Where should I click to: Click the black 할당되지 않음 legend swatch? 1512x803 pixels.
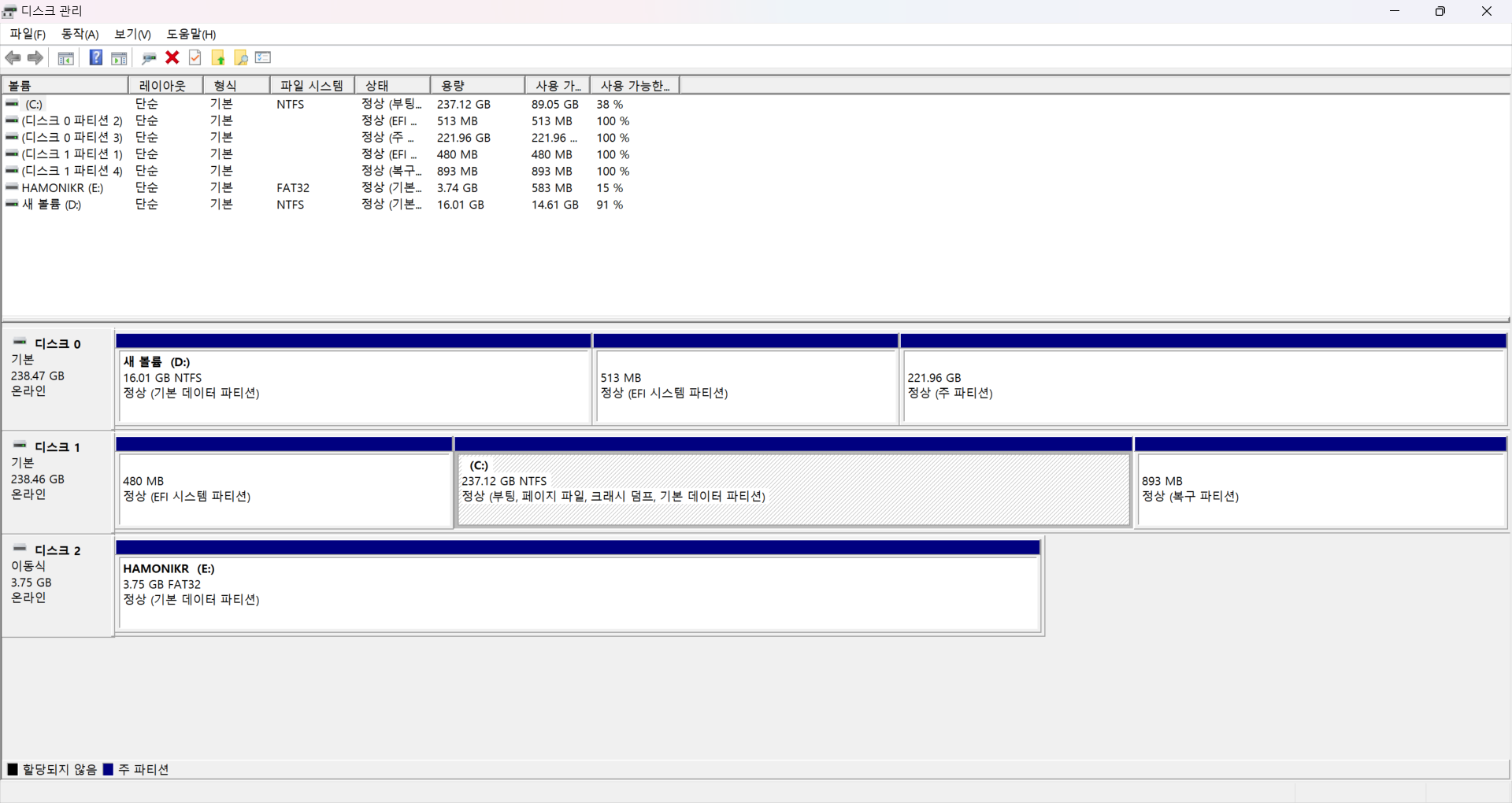(x=13, y=769)
